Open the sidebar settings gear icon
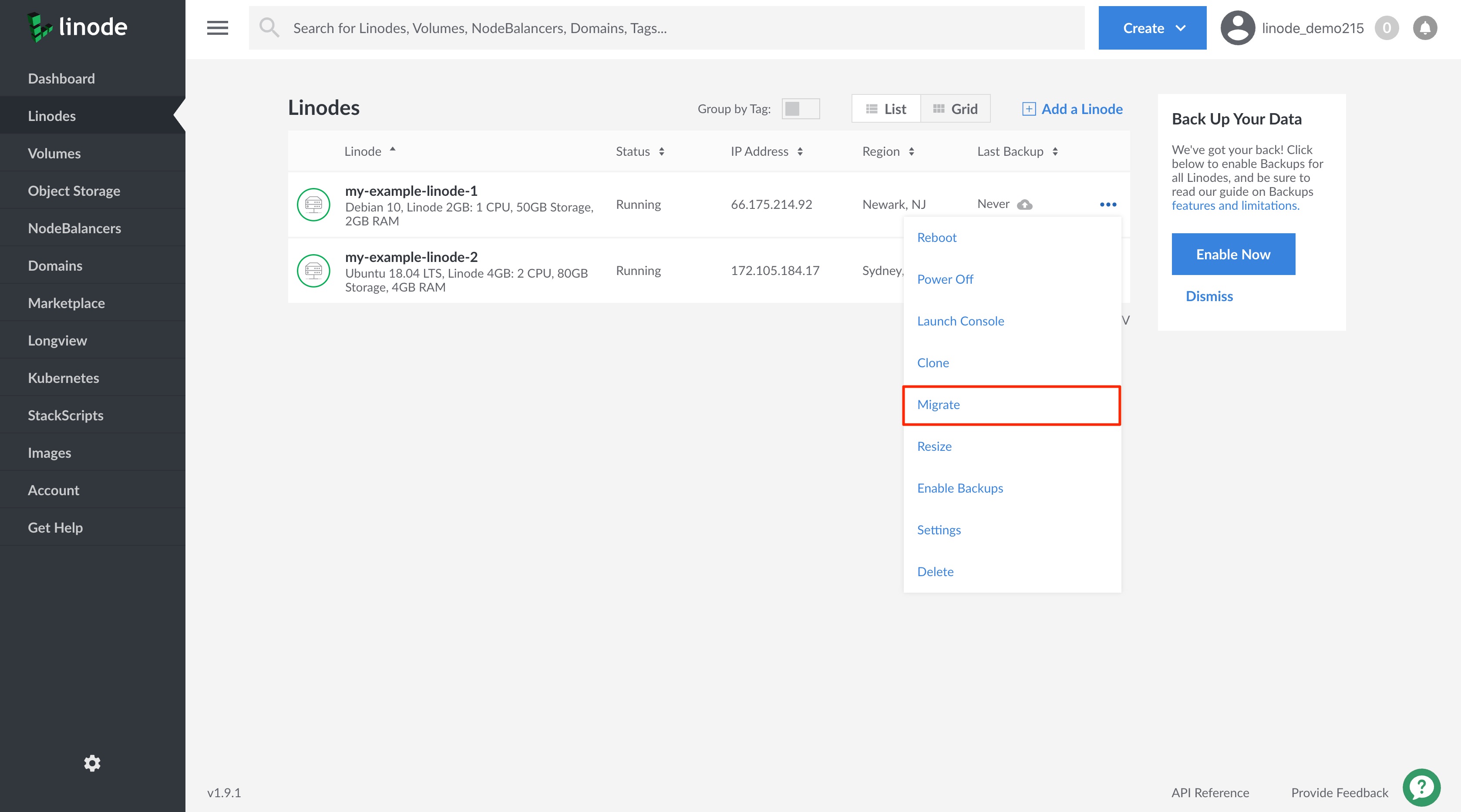The image size is (1461, 812). 92,763
